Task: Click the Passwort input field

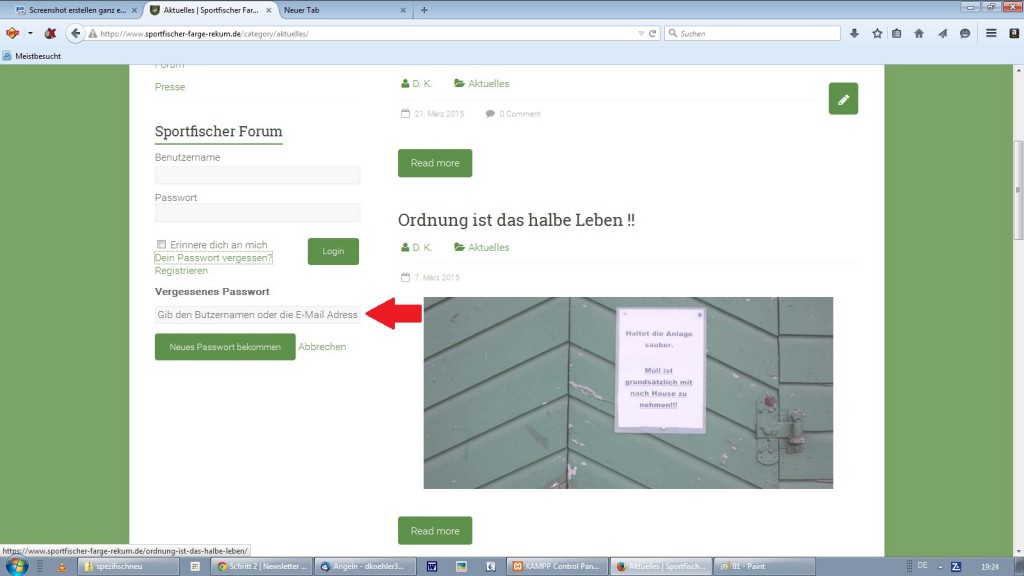Action: [x=257, y=213]
